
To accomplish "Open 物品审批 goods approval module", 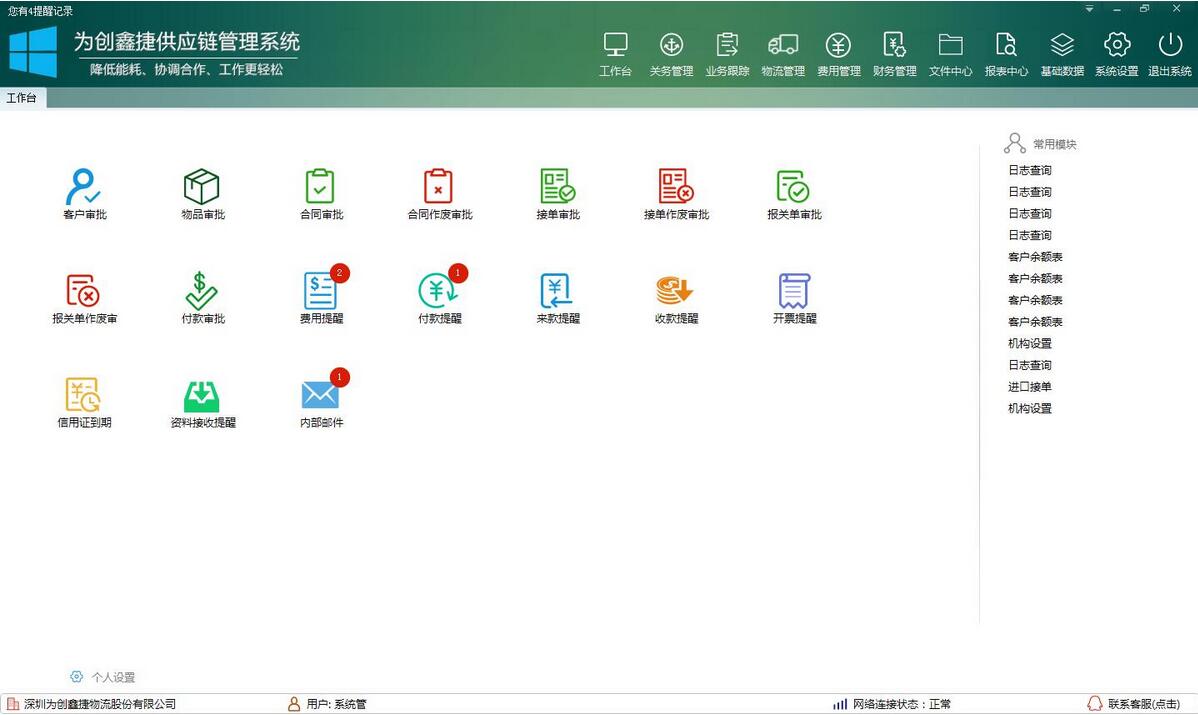I will [201, 192].
